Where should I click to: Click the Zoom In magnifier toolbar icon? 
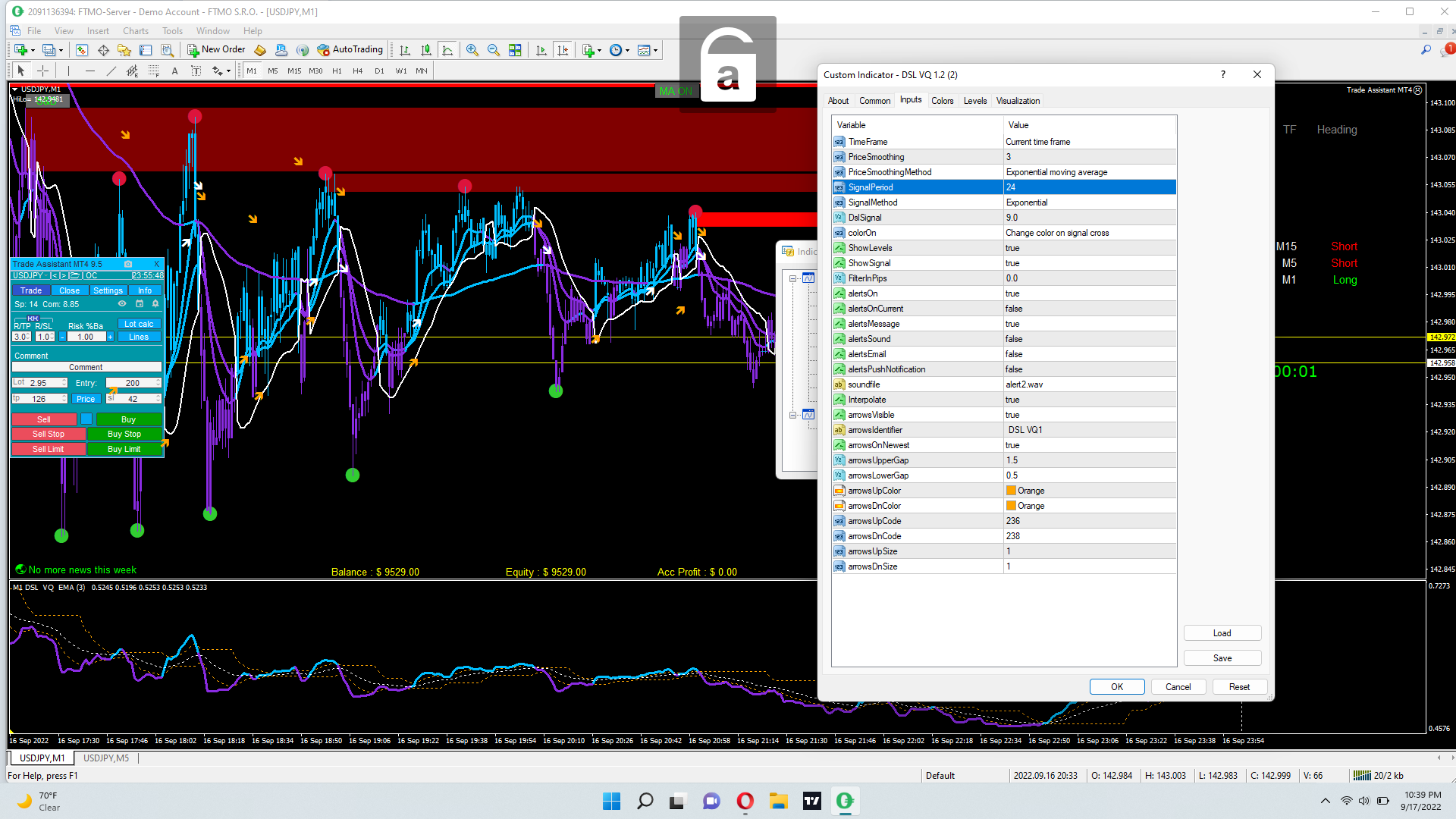pos(472,50)
